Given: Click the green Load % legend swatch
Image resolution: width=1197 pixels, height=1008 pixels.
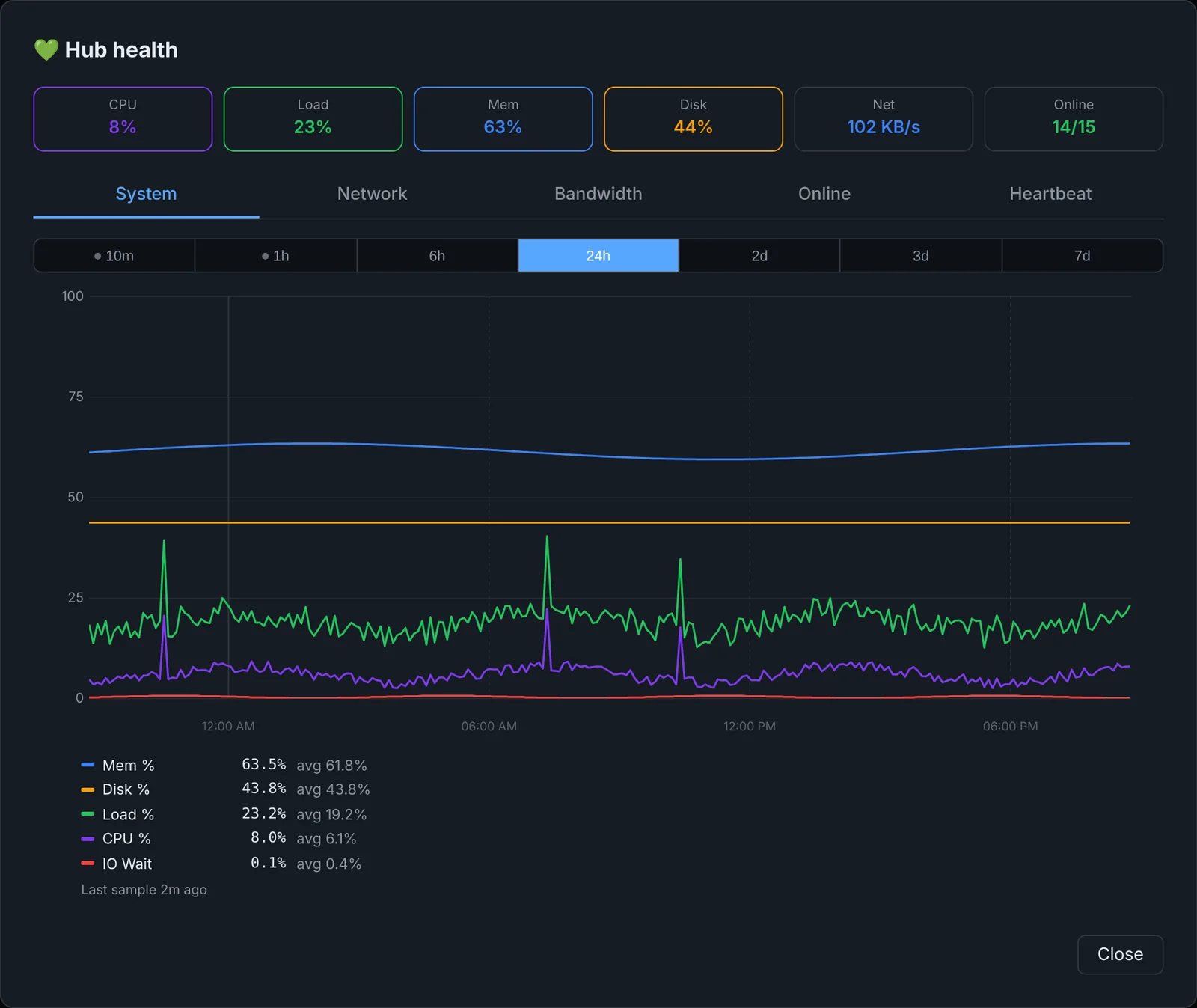Looking at the screenshot, I should pos(88,814).
